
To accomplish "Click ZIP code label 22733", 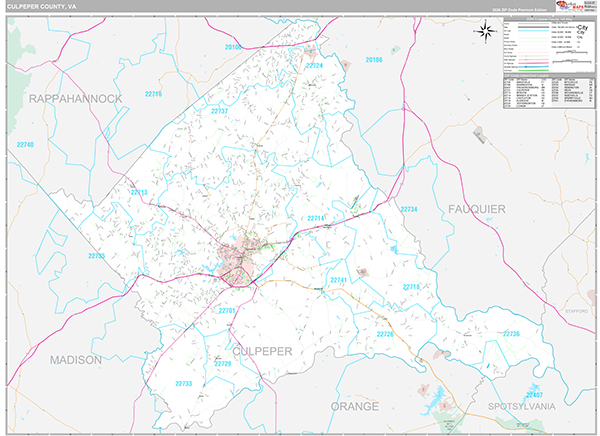I will 184,384.
